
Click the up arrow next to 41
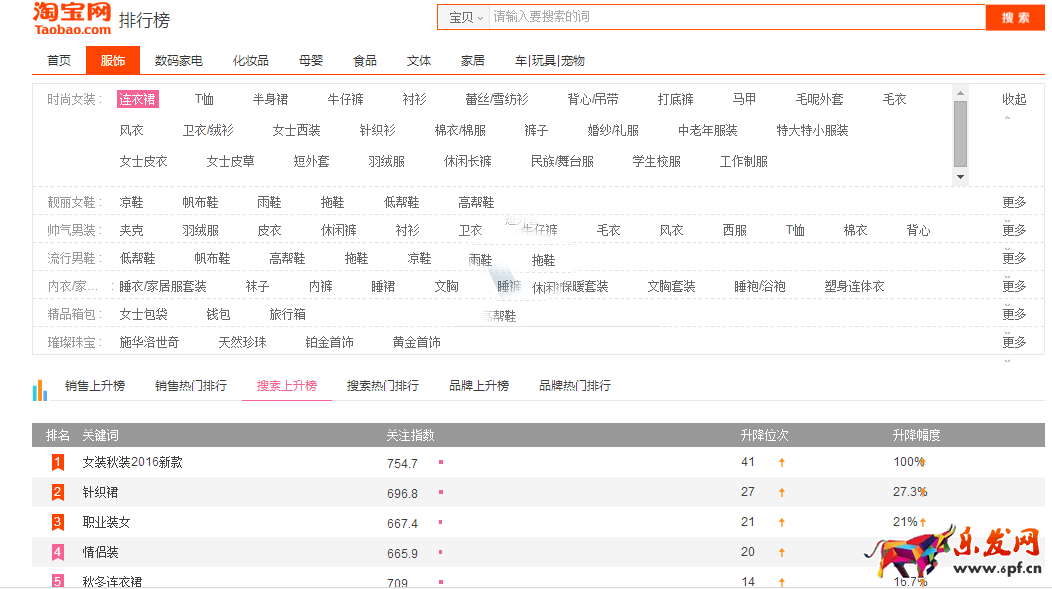click(782, 463)
